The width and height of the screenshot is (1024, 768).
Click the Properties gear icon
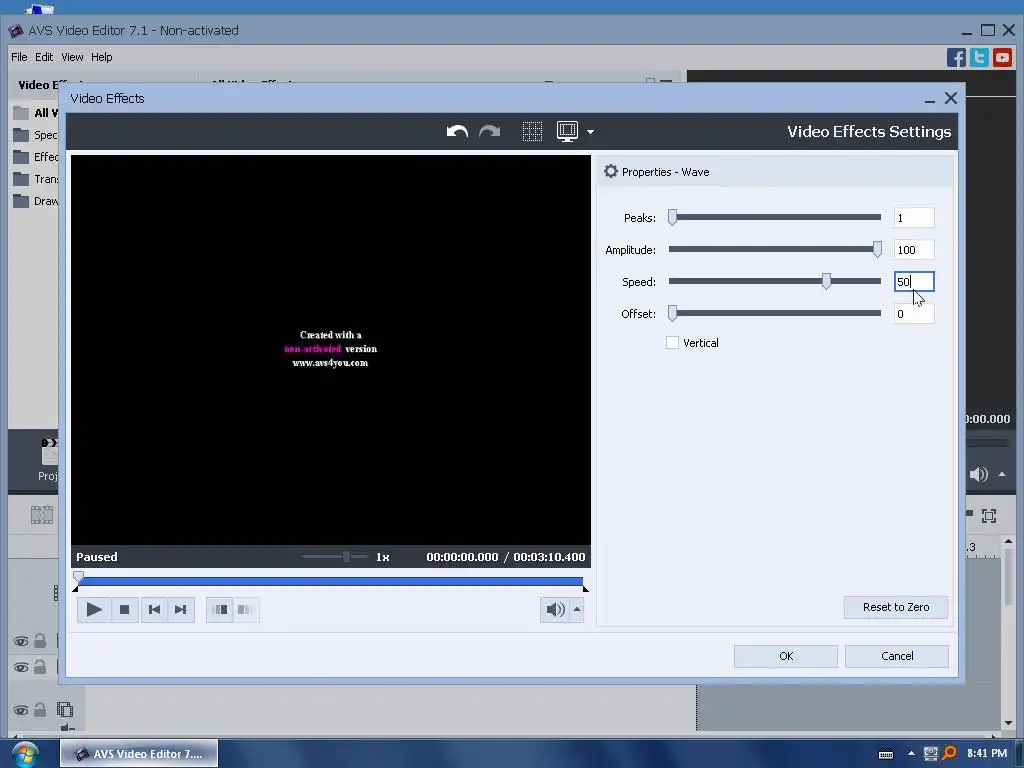611,172
